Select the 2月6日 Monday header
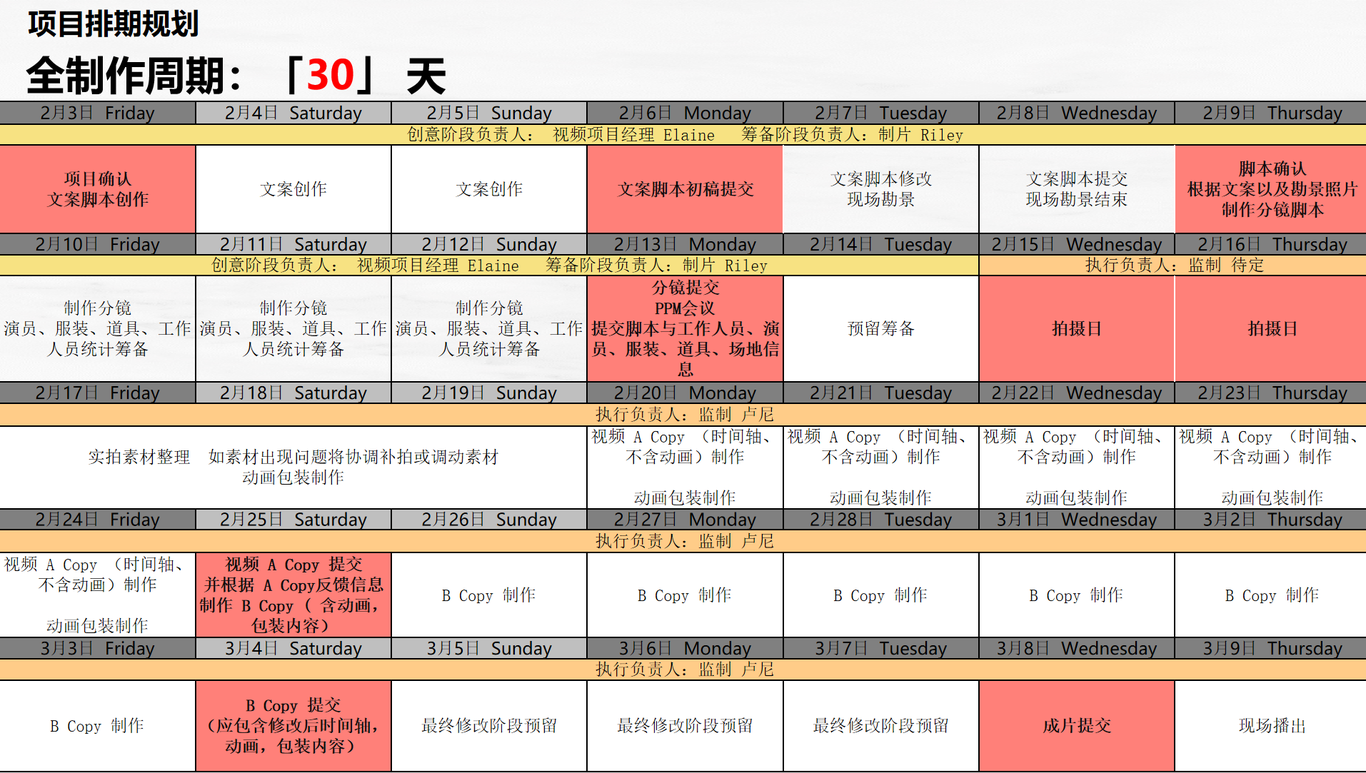 [685, 113]
